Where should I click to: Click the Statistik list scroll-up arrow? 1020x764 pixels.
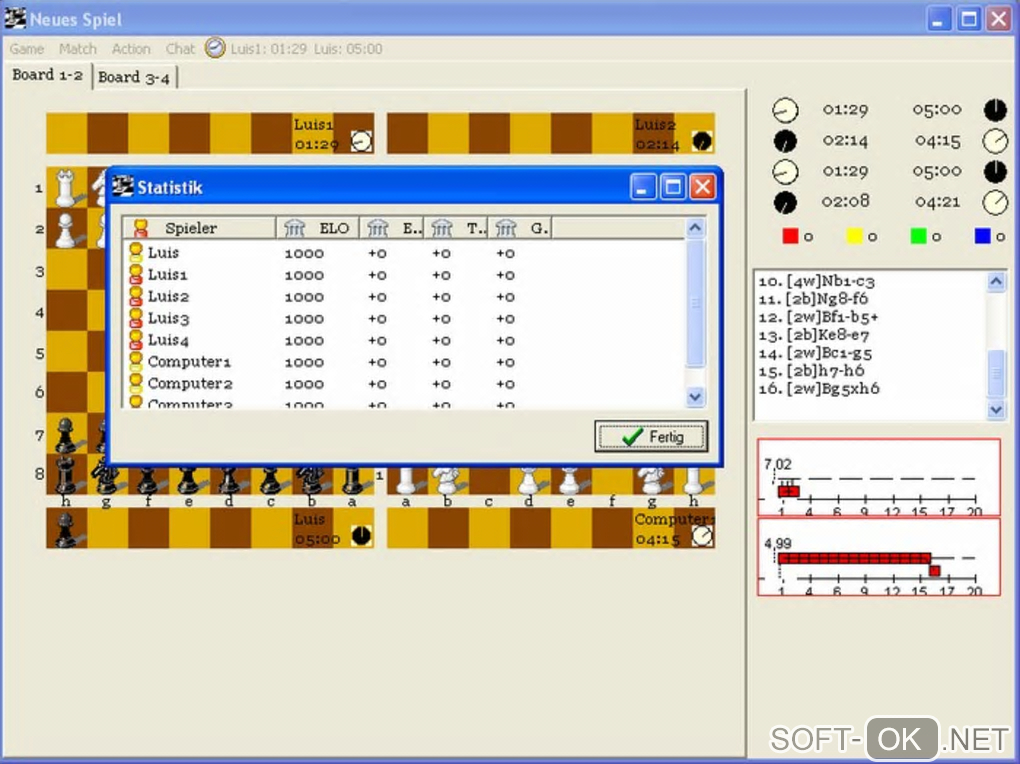coord(695,227)
